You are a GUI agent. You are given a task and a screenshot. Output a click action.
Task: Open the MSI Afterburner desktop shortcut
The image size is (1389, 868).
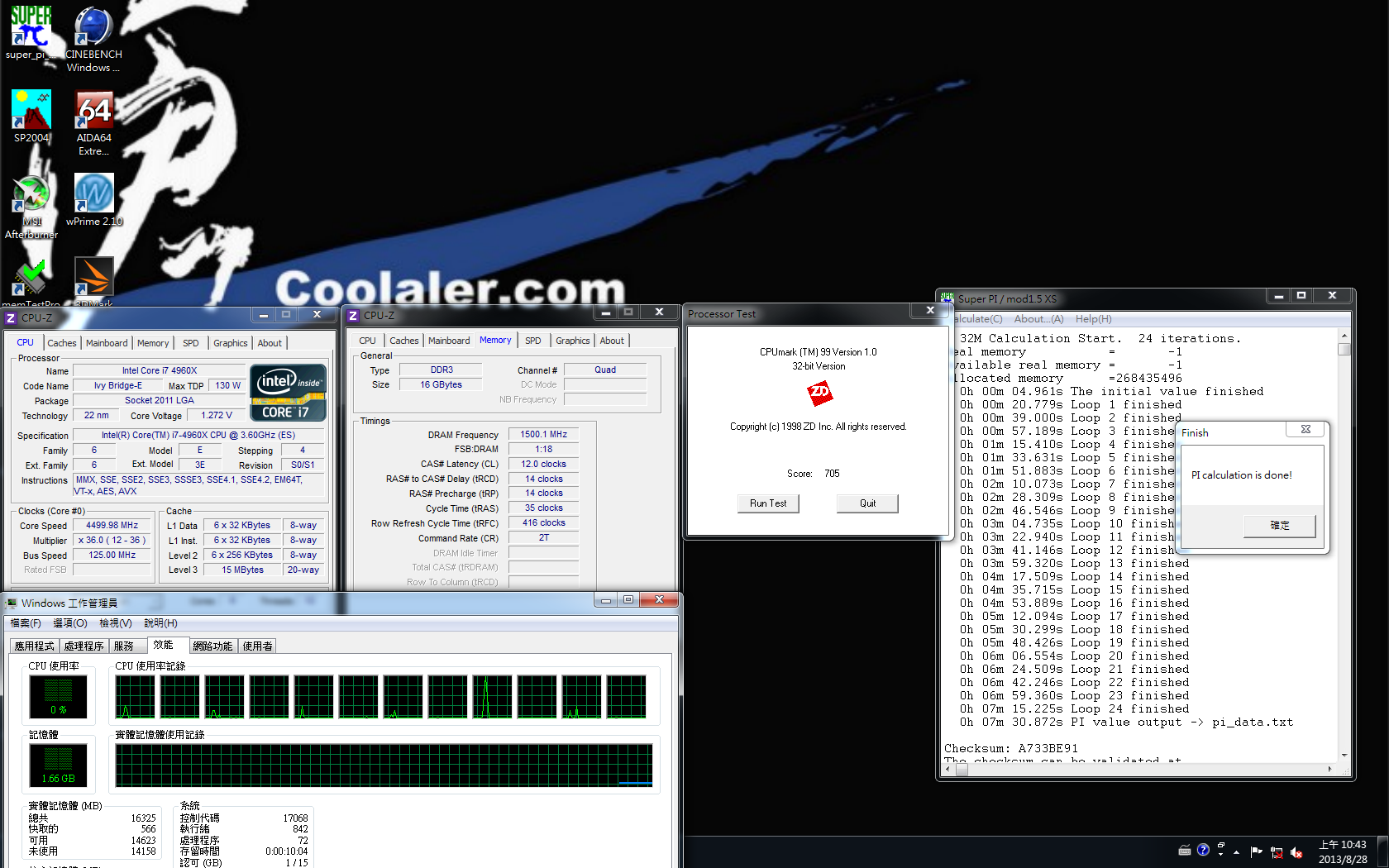[x=31, y=207]
